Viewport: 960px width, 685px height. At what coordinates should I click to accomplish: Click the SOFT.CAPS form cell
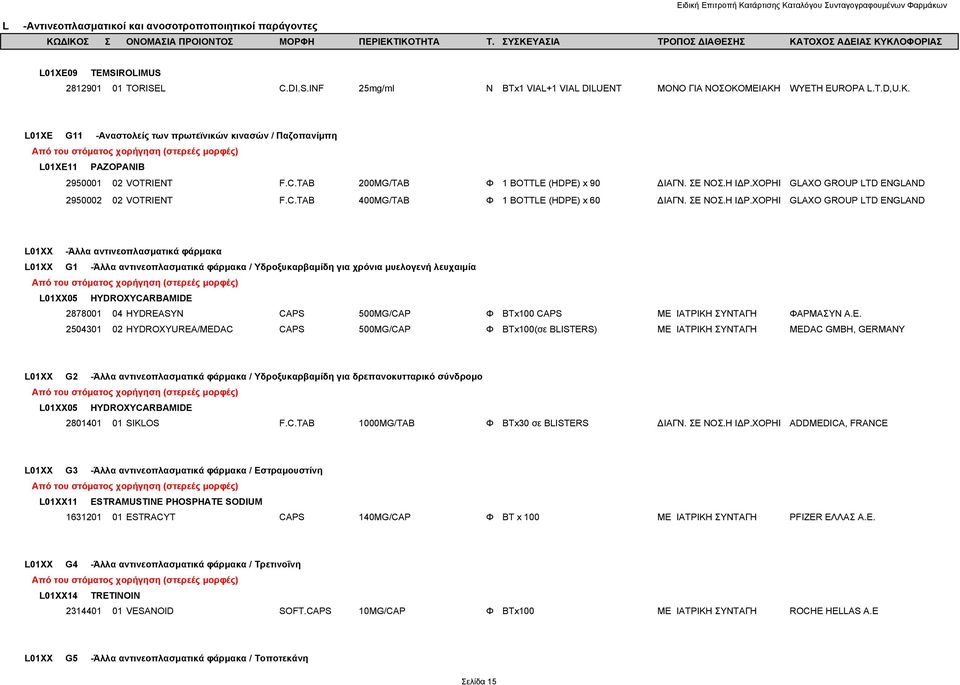click(x=305, y=611)
